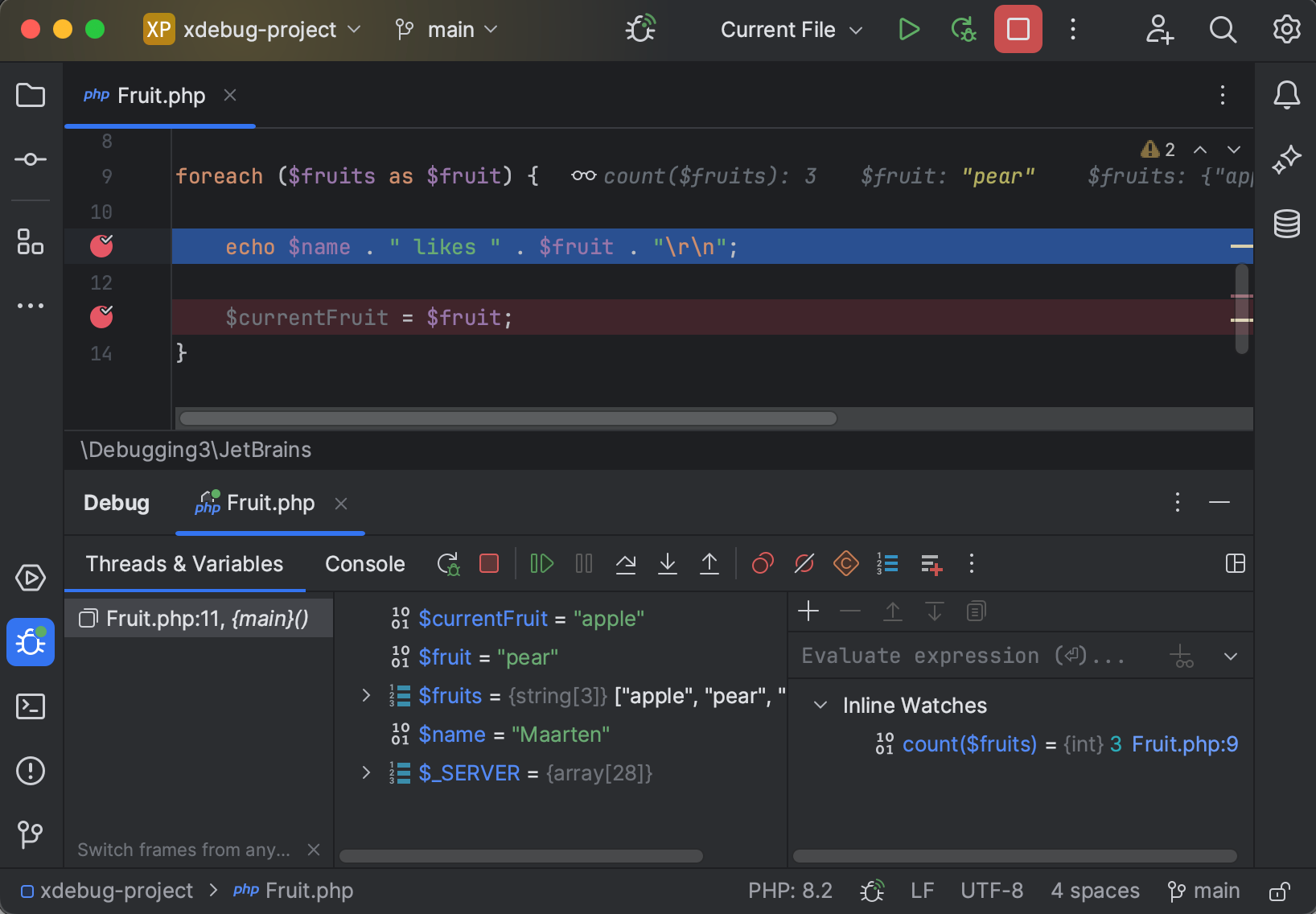Open the View Breakpoints dialog icon
This screenshot has width=1316, height=914.
point(763,563)
